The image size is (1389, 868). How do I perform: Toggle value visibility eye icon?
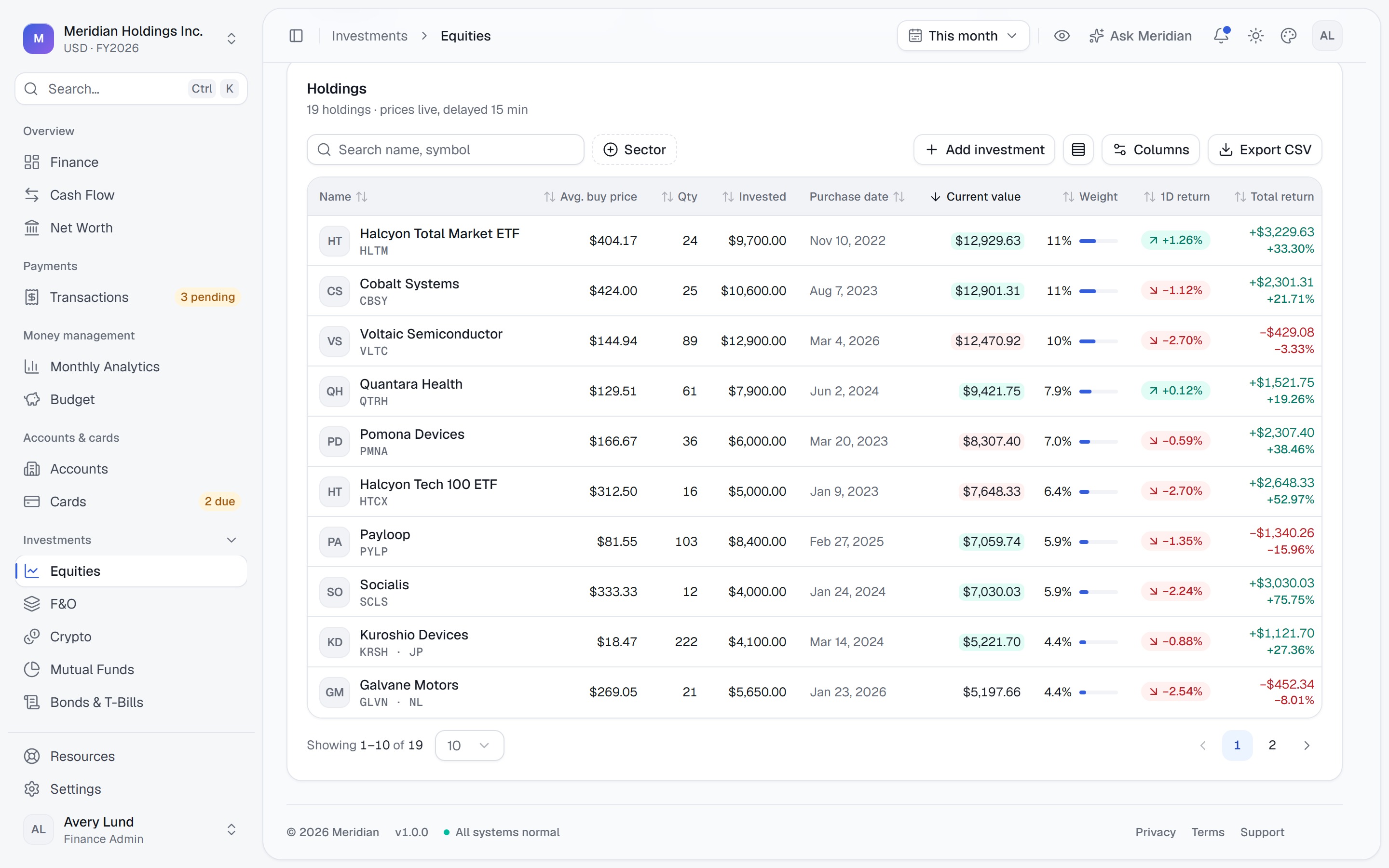(1061, 36)
